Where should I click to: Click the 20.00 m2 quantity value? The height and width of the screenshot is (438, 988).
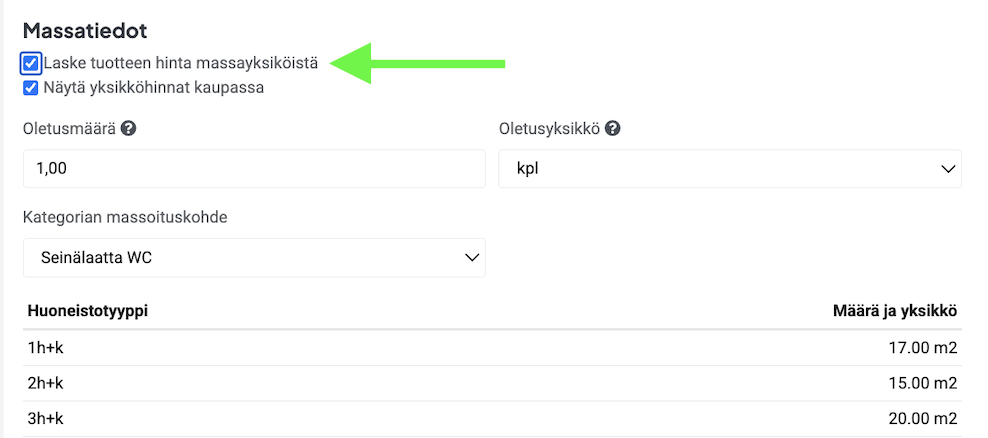click(x=921, y=420)
